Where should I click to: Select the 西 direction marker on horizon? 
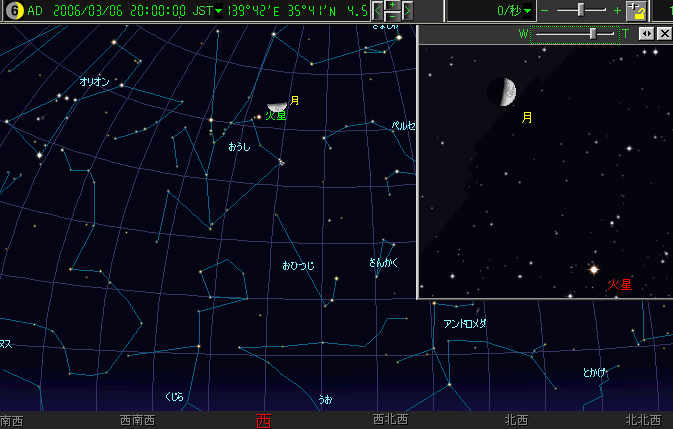pos(263,421)
